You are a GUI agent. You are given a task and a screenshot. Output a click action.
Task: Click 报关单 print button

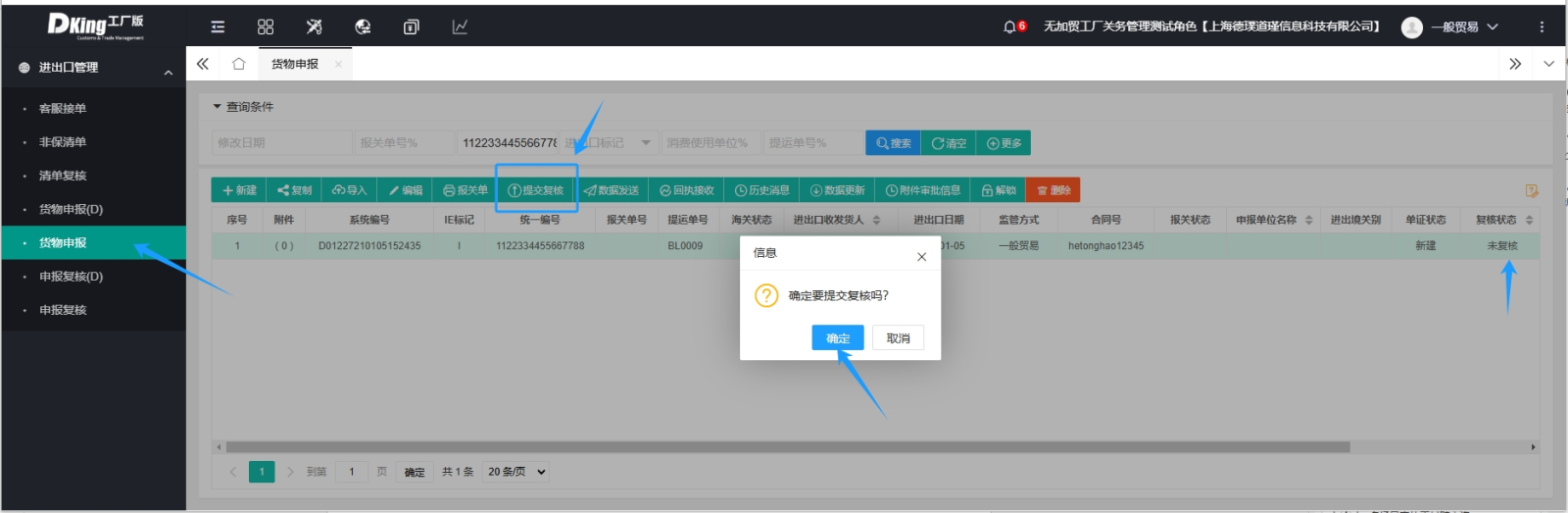pos(465,190)
